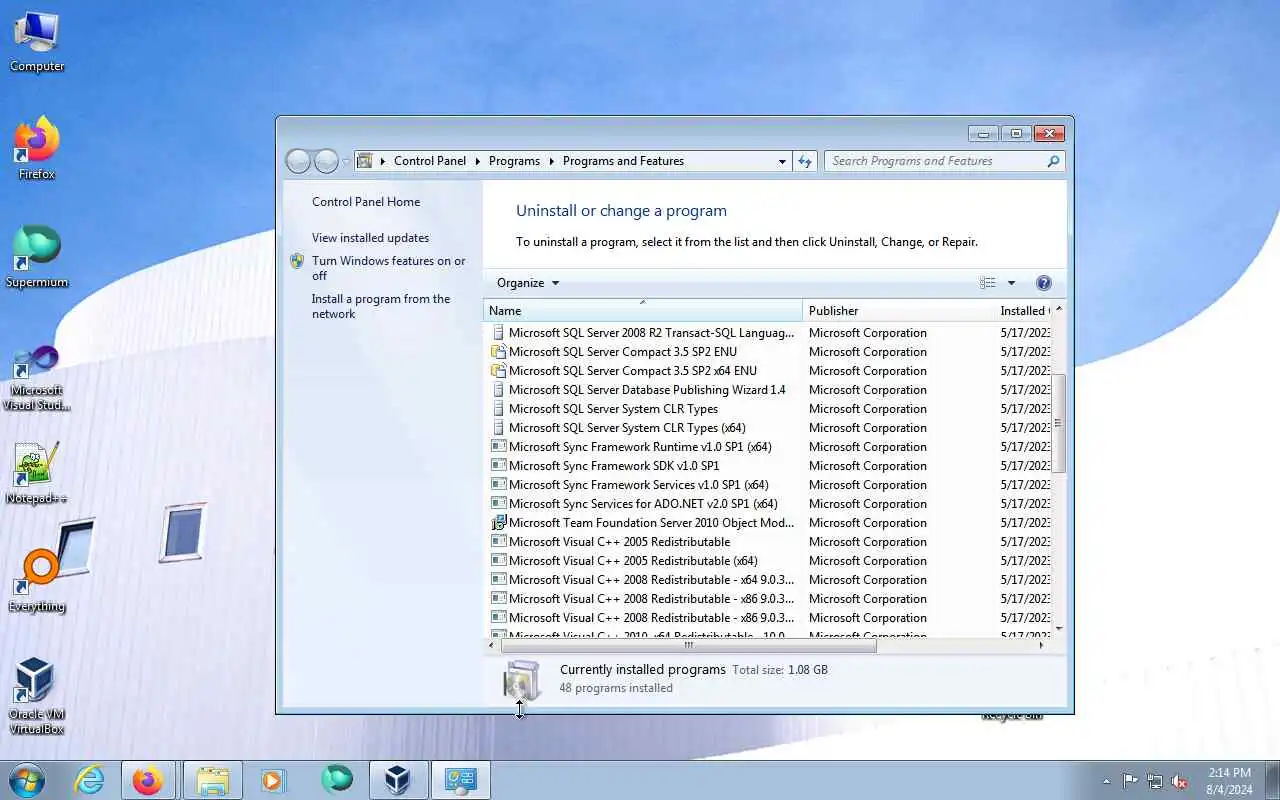Click the vertical scrollbar thumb

pos(1058,422)
